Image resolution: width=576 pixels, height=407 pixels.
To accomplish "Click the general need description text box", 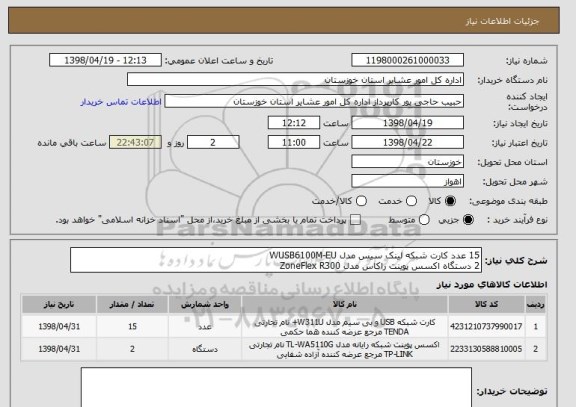I will (x=276, y=260).
